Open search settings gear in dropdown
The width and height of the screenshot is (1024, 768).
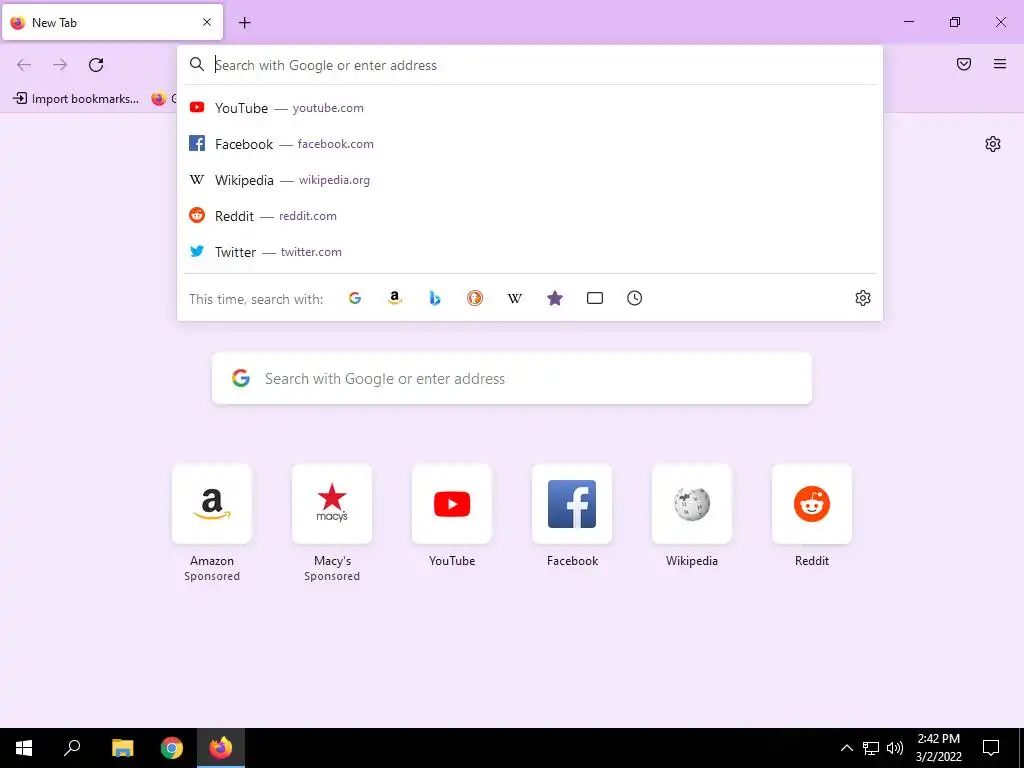863,298
